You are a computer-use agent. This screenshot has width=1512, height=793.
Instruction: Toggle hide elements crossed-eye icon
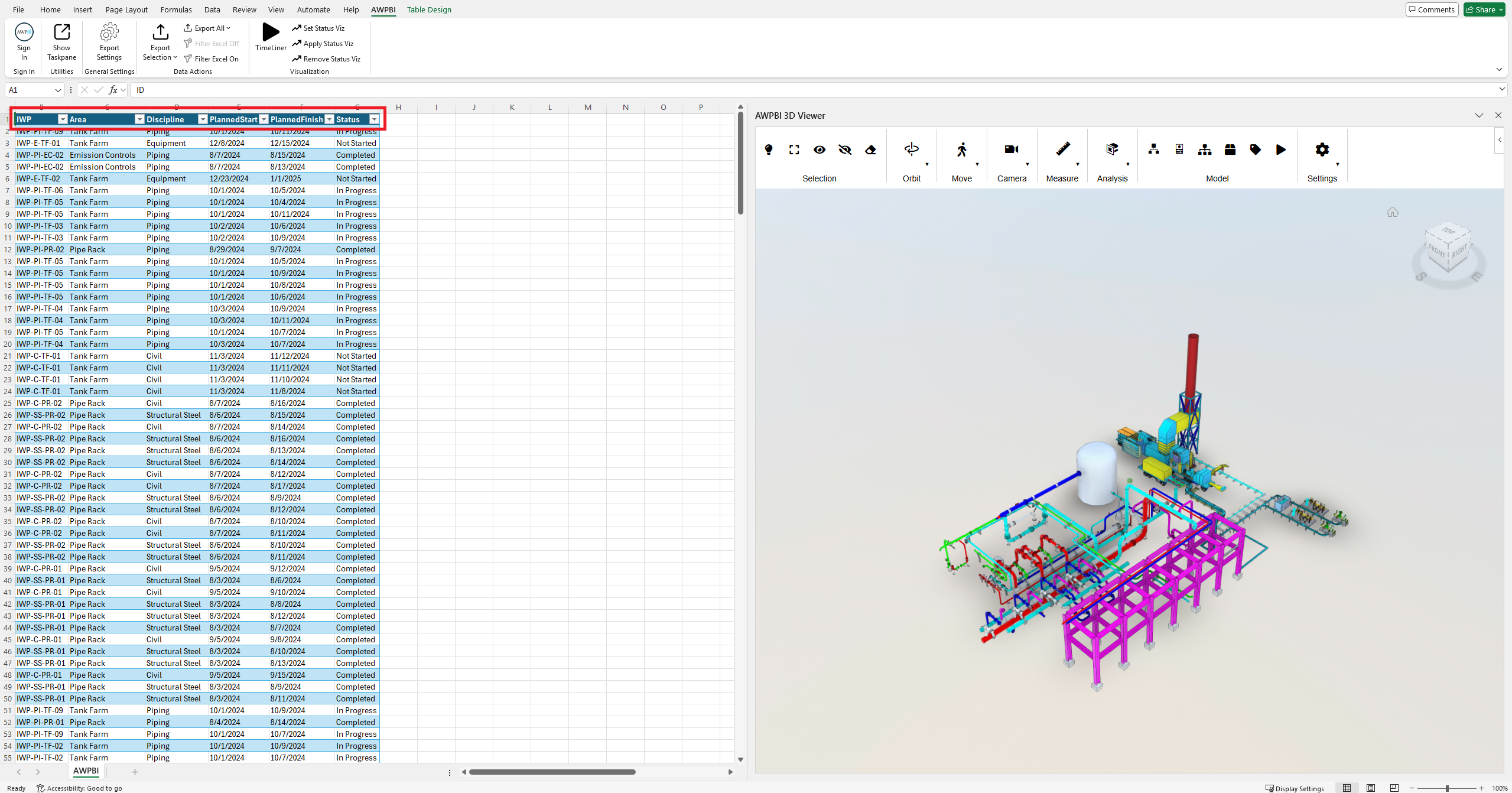coord(845,149)
